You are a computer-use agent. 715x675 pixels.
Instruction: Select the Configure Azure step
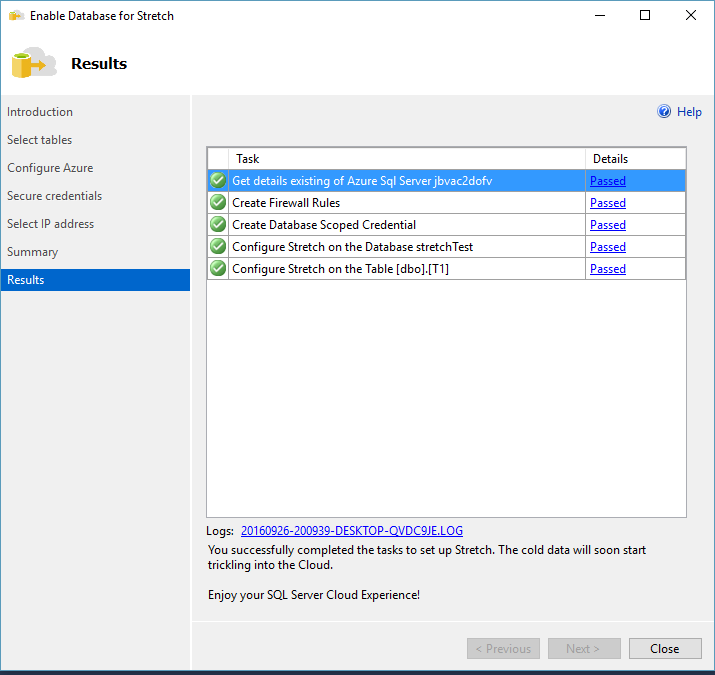50,168
